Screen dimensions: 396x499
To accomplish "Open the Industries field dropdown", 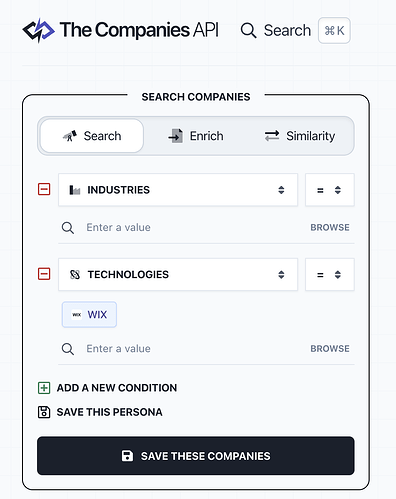I will [178, 190].
